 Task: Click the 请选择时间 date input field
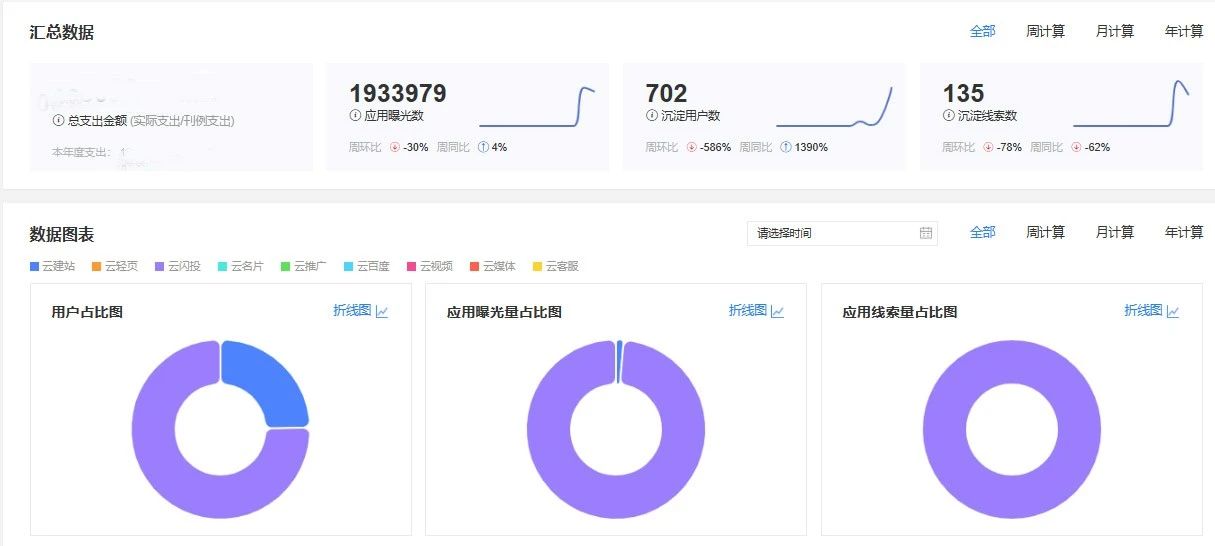tap(830, 233)
